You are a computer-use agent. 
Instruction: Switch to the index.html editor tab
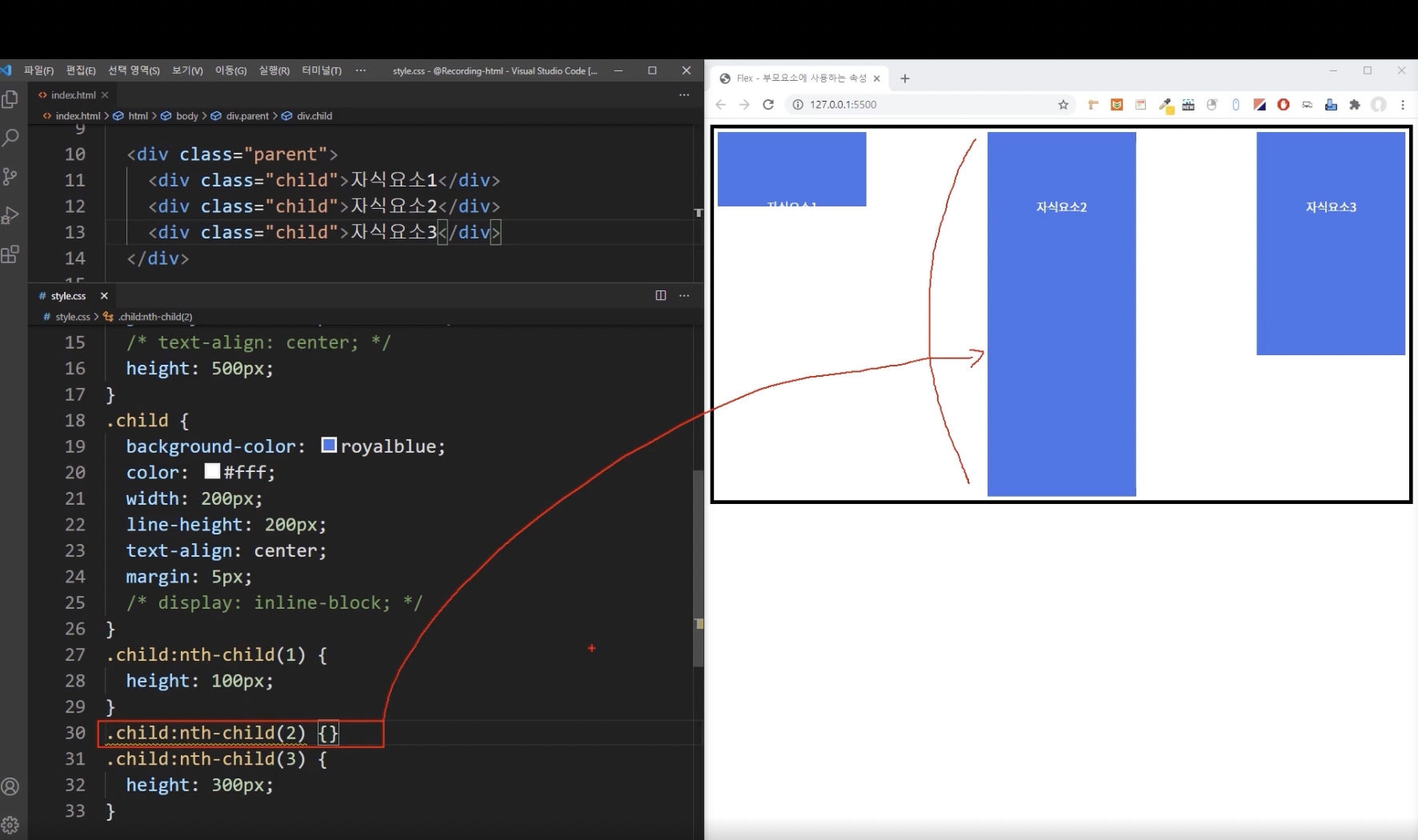coord(73,94)
